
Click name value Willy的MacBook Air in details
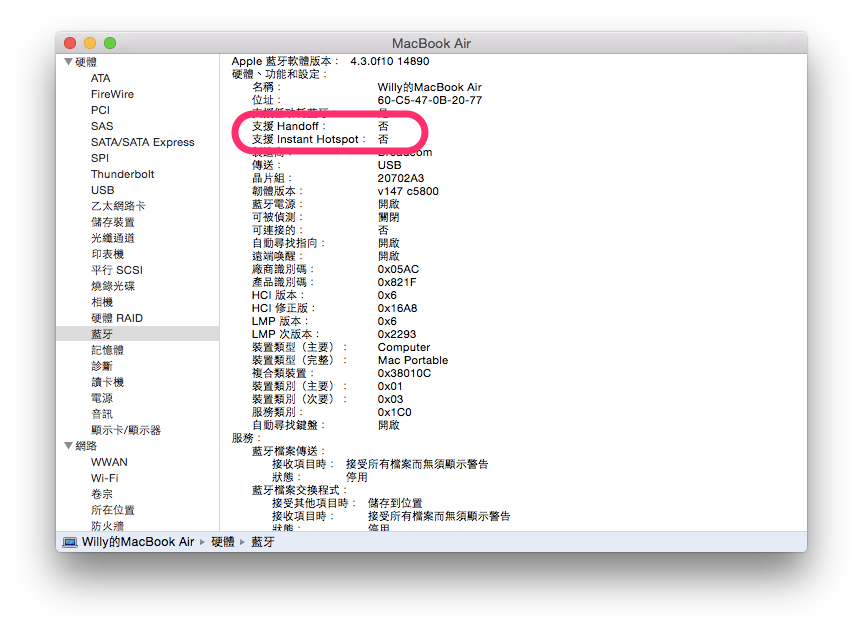coord(429,87)
